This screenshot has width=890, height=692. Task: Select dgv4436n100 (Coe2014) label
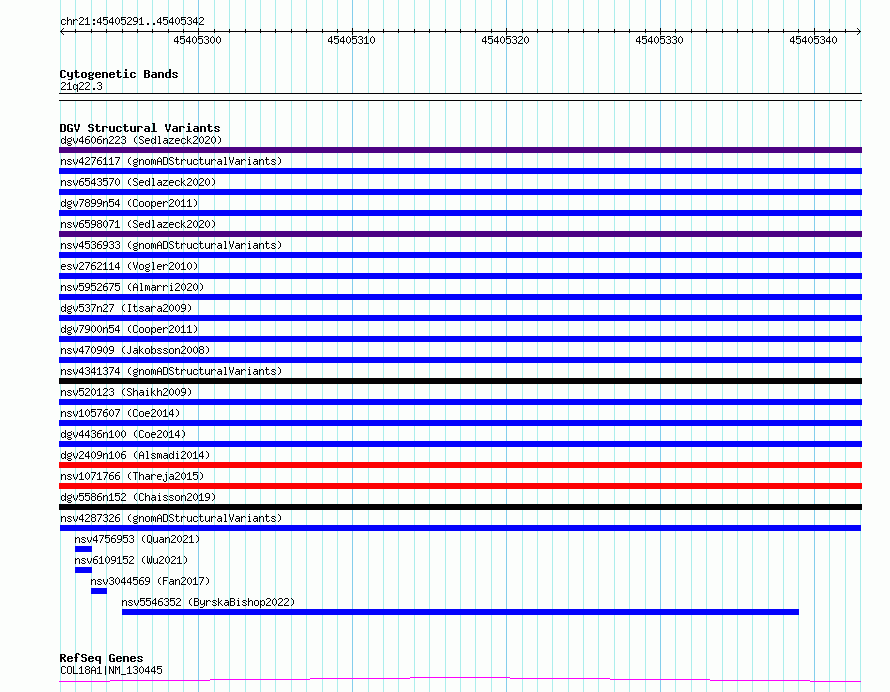click(x=123, y=434)
